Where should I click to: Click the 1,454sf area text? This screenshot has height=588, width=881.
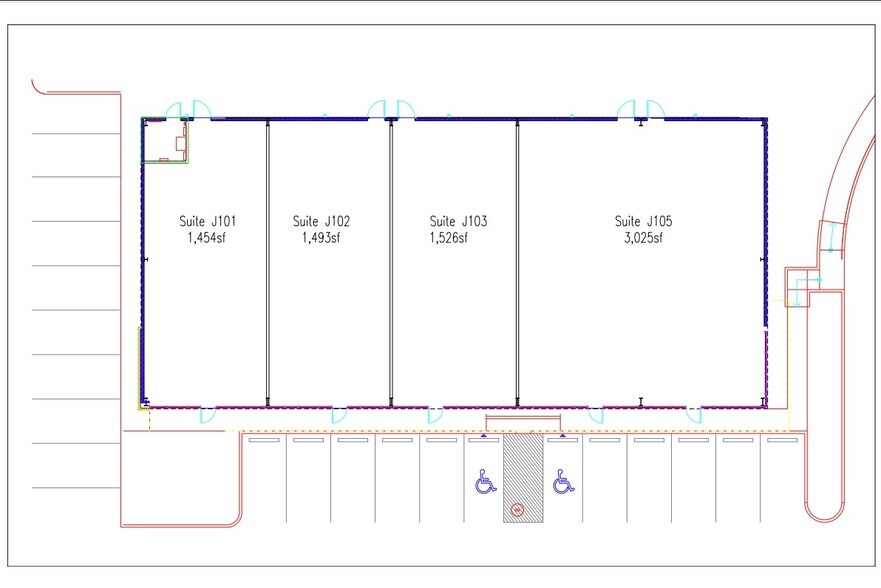(x=207, y=238)
